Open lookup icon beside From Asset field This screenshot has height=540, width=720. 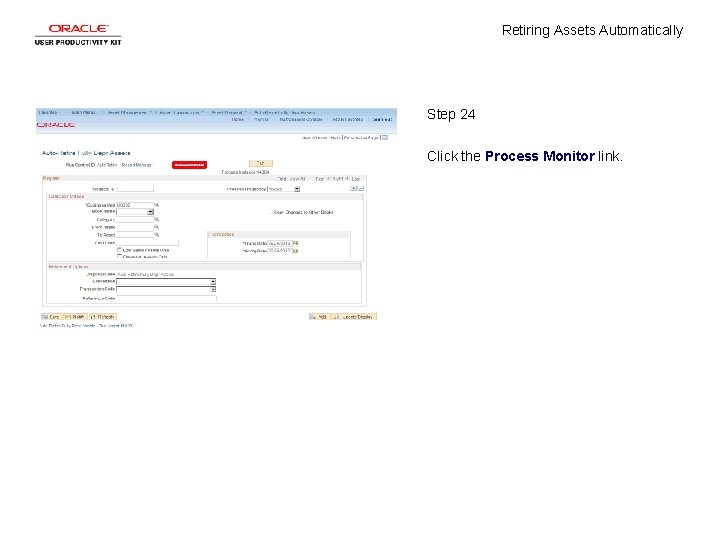[x=157, y=227]
